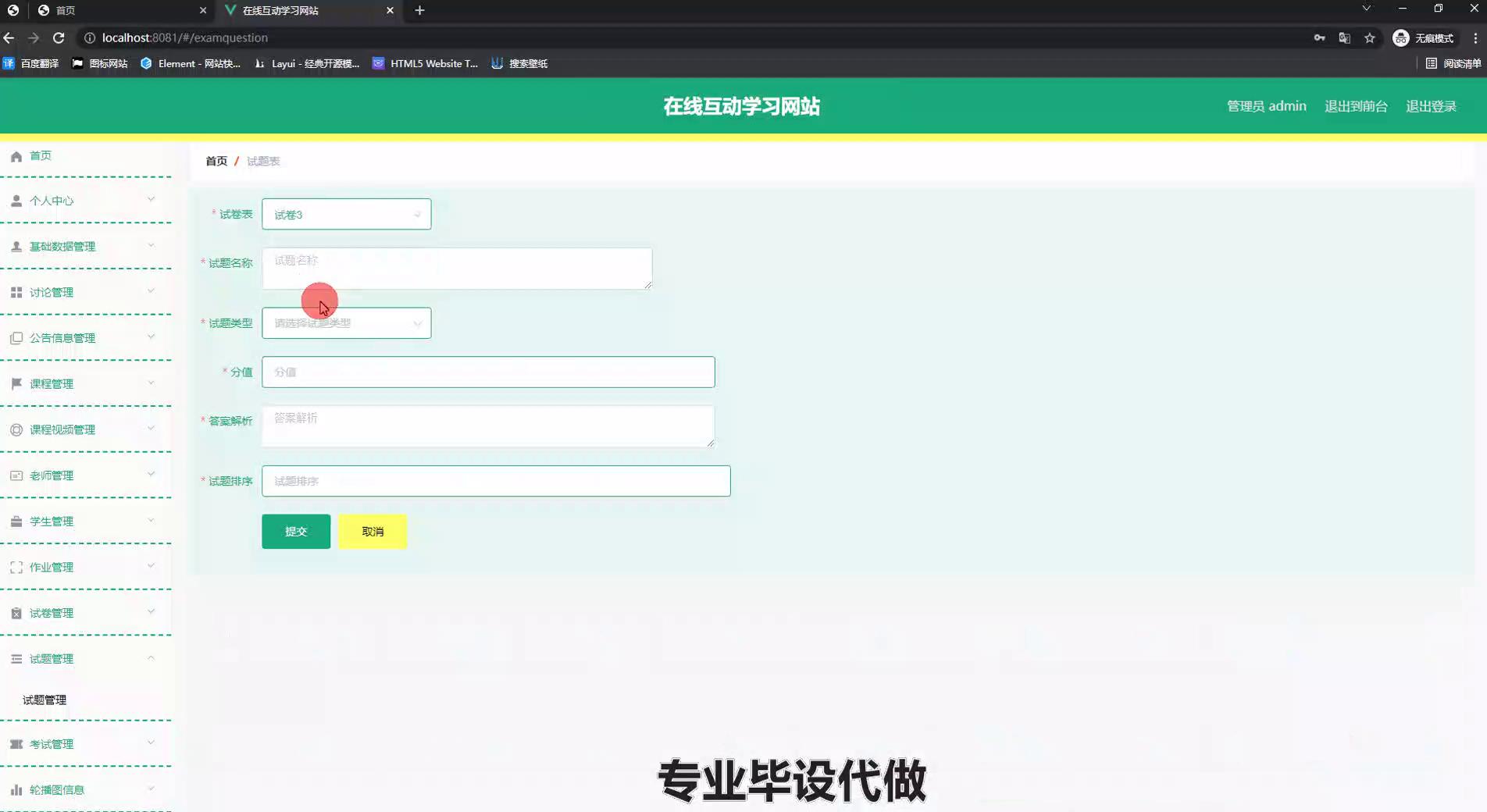Click the 退出登录 link in the header
Image resolution: width=1487 pixels, height=812 pixels.
click(x=1431, y=106)
